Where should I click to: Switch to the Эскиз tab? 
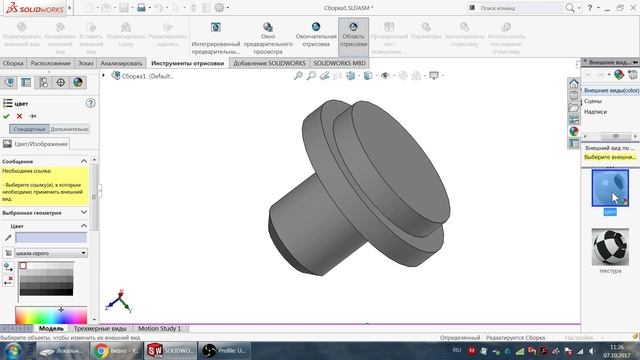pos(86,63)
